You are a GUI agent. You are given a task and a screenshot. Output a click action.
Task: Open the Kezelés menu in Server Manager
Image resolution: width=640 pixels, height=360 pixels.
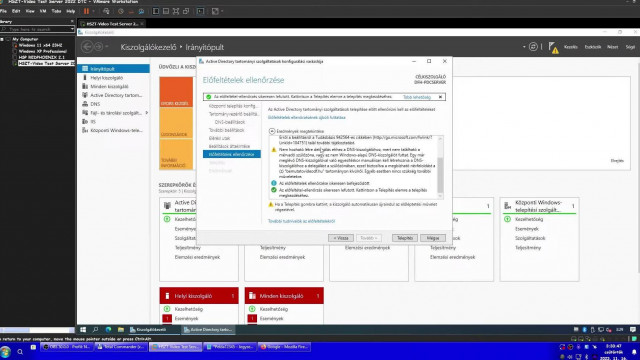pyautogui.click(x=570, y=47)
